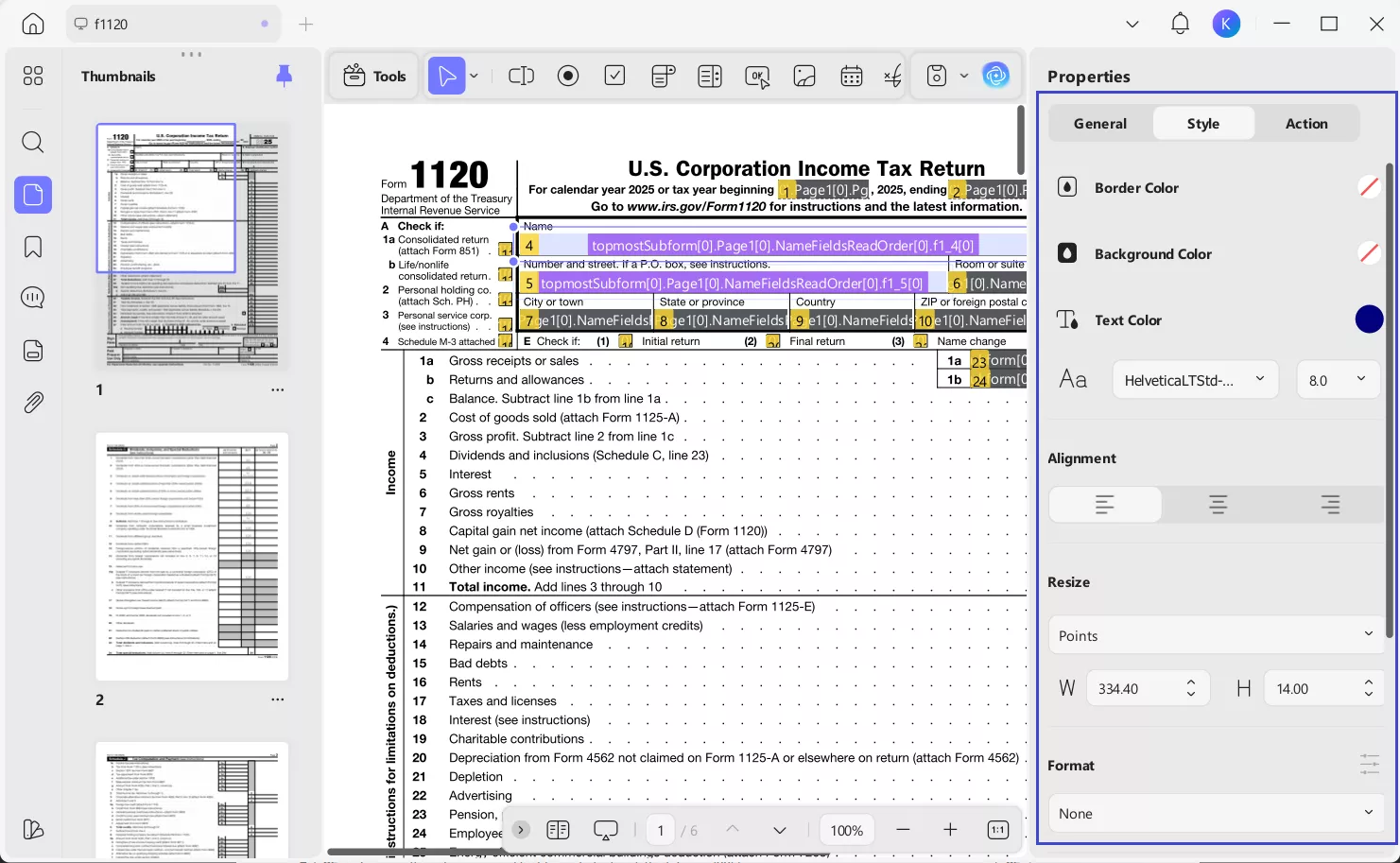
Task: Select the Text Field form tool
Action: tap(521, 76)
